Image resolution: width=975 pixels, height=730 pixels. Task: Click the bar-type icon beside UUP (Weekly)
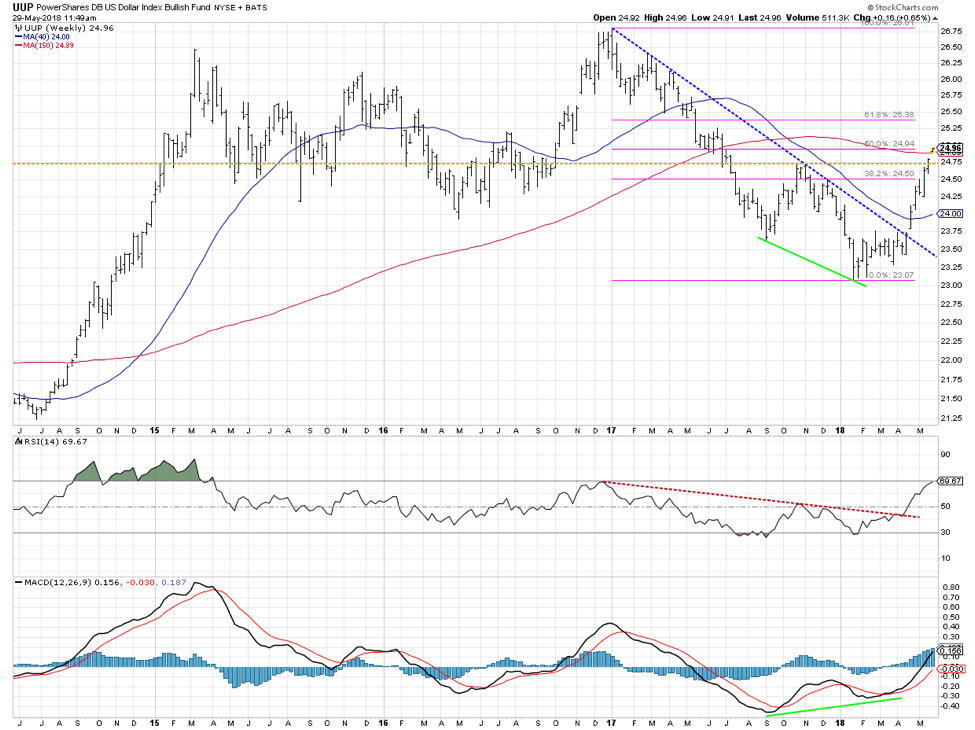coord(19,29)
